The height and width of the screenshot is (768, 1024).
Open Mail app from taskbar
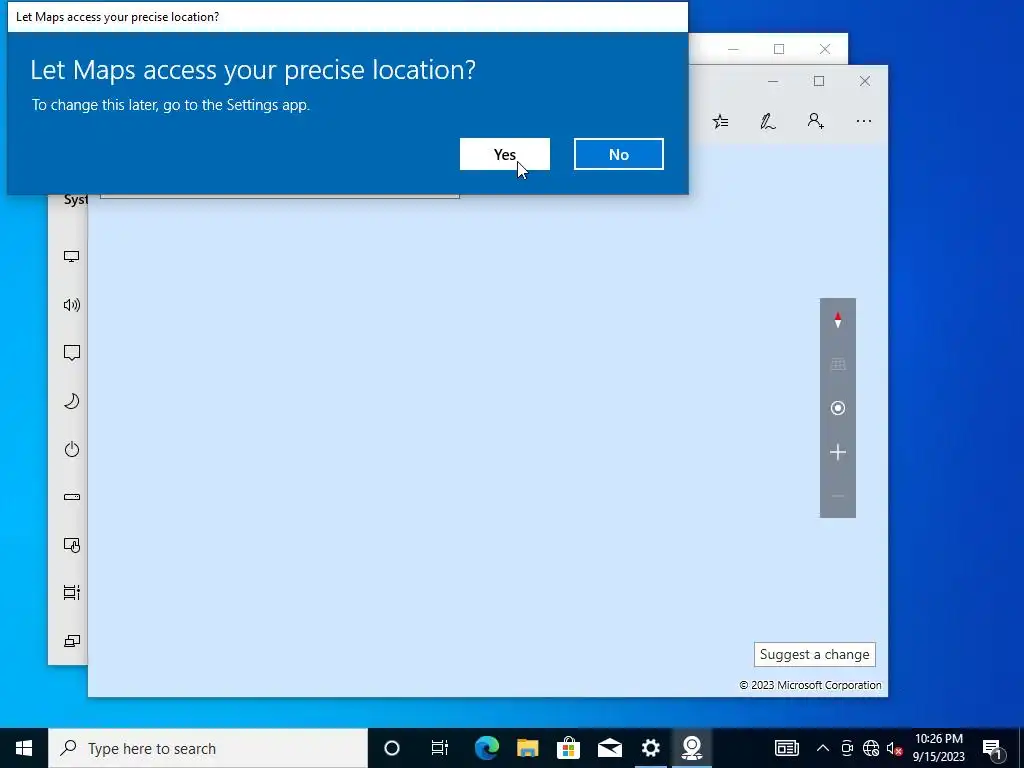(x=609, y=748)
